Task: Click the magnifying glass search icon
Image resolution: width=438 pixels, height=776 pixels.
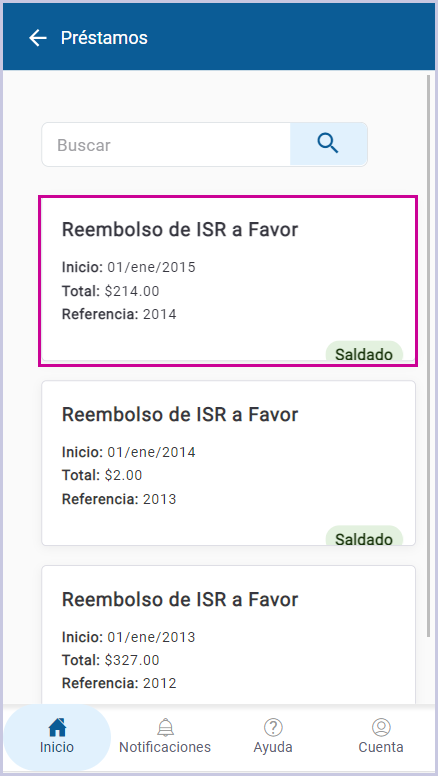Action: click(328, 144)
